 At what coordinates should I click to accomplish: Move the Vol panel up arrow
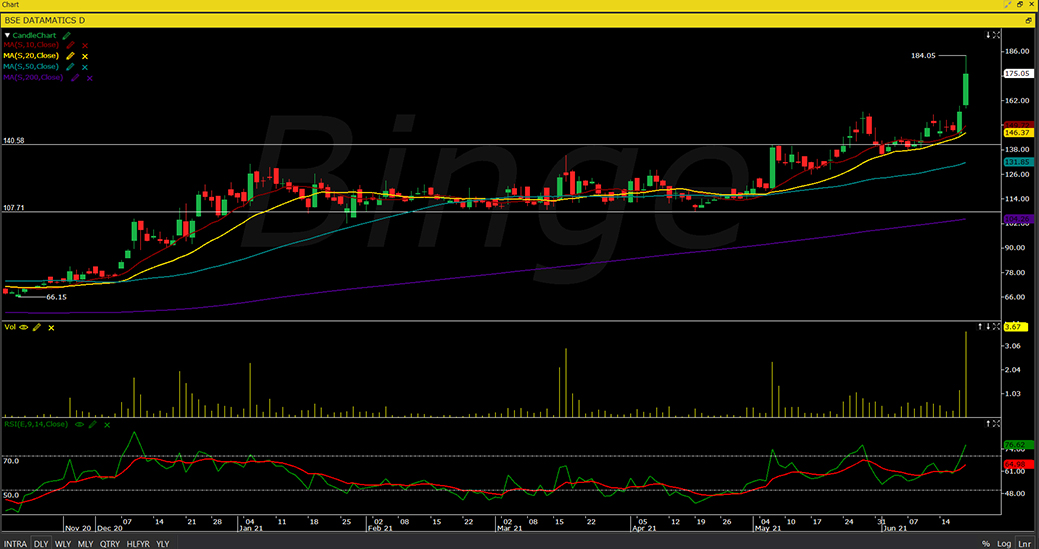coord(980,326)
